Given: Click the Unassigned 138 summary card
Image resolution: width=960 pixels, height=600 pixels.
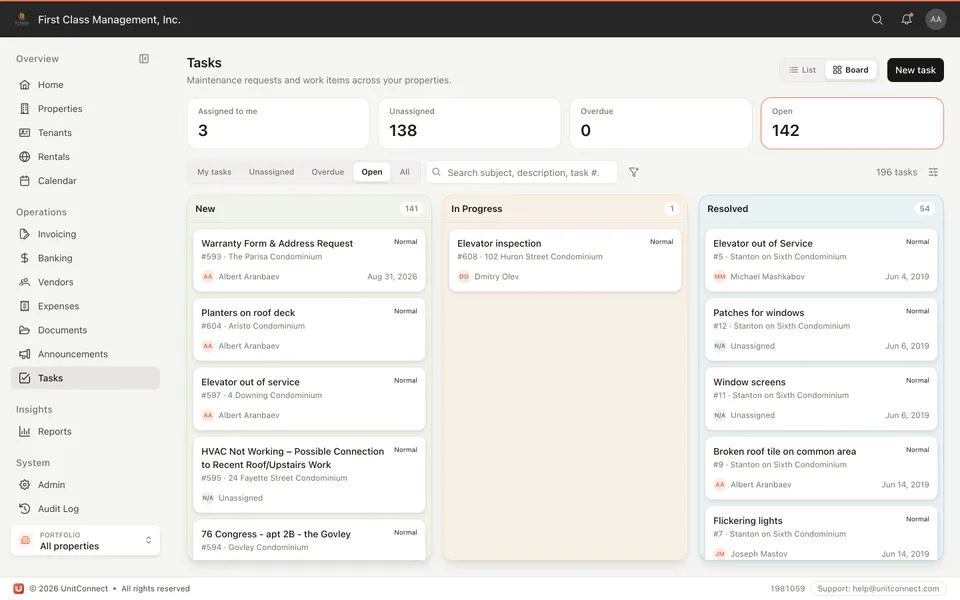Looking at the screenshot, I should [x=470, y=123].
